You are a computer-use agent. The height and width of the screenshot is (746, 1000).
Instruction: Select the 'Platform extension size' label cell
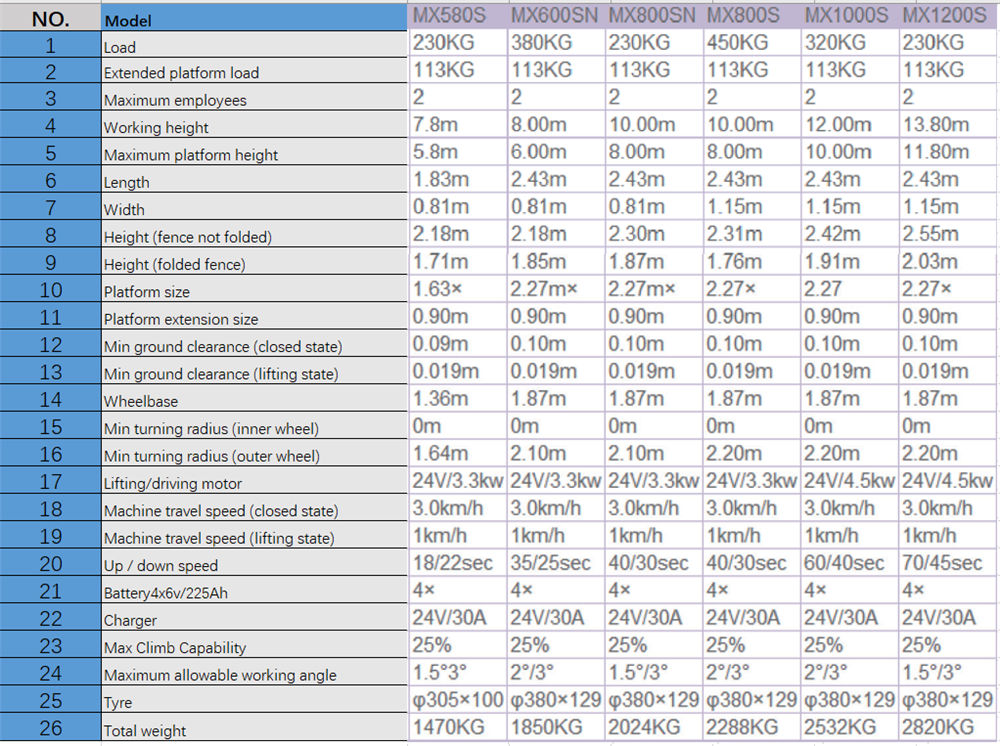pos(254,319)
